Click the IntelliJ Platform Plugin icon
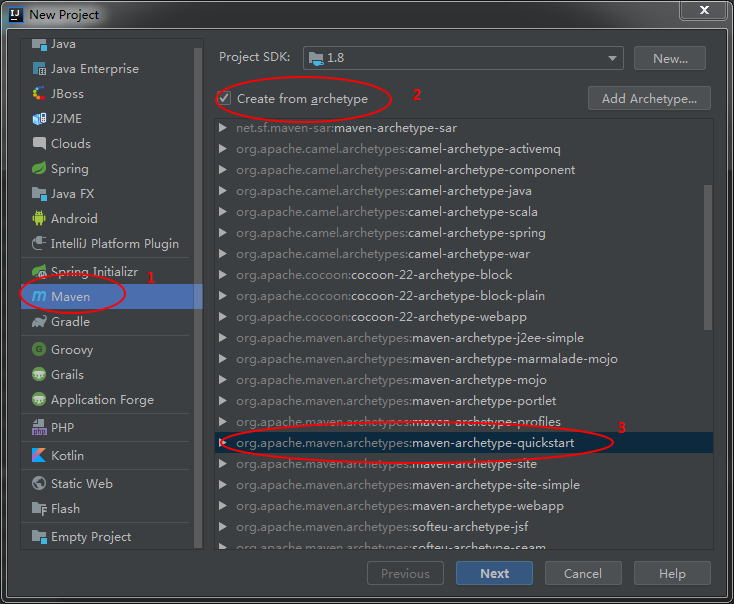This screenshot has width=734, height=604. [x=39, y=243]
